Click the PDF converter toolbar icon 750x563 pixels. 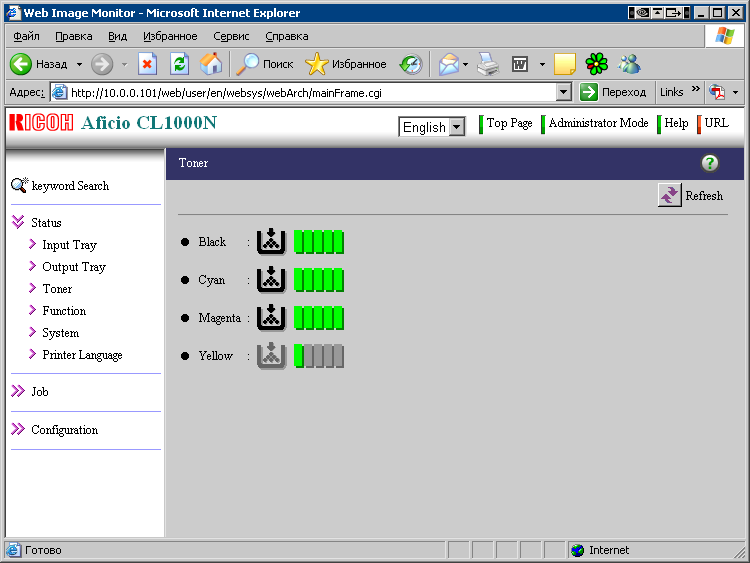pos(717,92)
